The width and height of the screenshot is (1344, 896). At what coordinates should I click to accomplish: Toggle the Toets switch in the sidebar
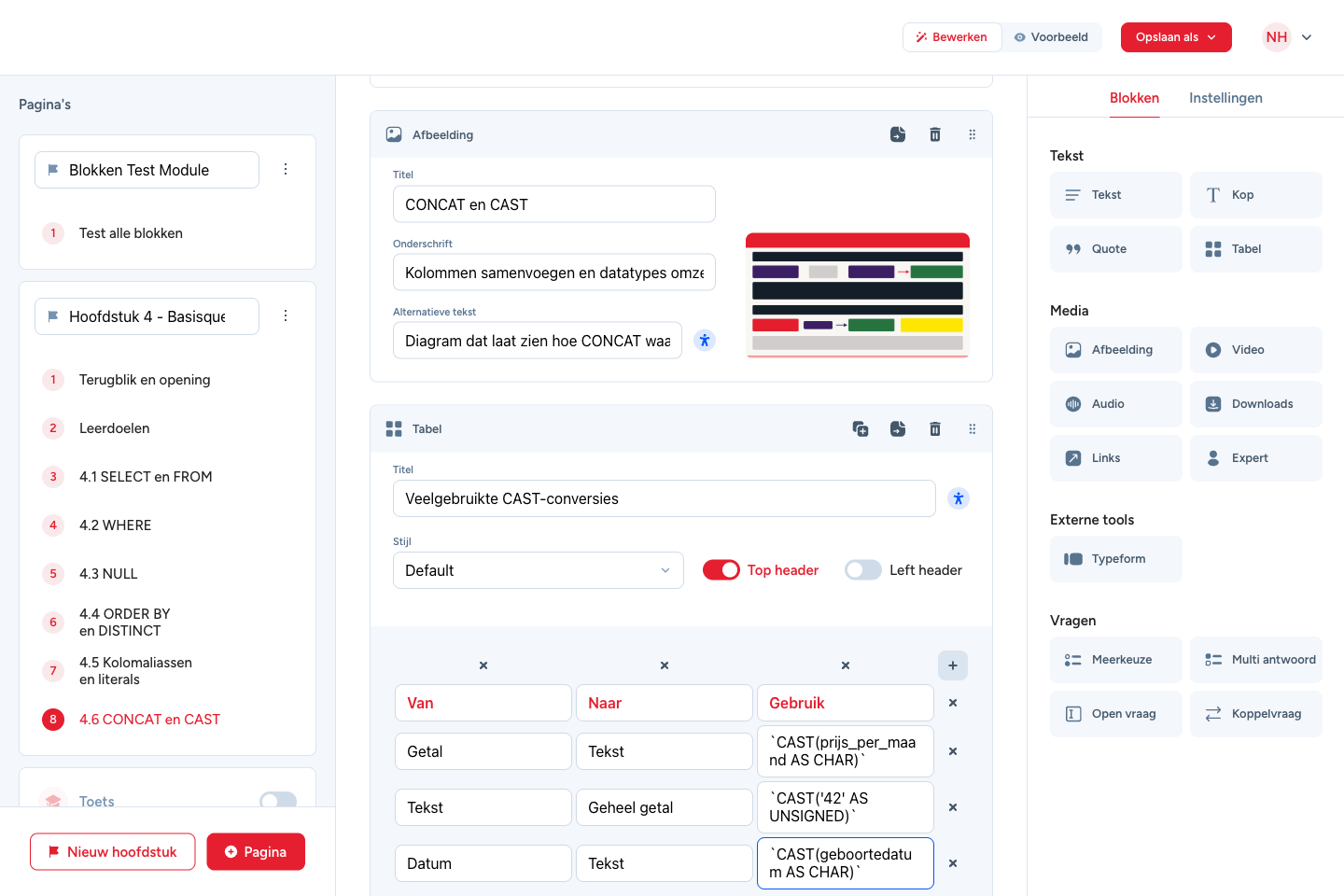pos(278,801)
